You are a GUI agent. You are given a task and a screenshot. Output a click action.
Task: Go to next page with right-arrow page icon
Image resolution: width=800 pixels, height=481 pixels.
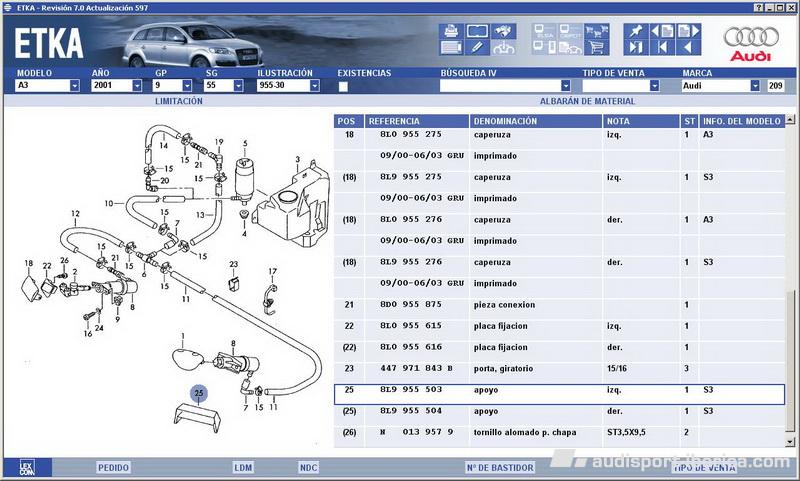click(x=688, y=31)
